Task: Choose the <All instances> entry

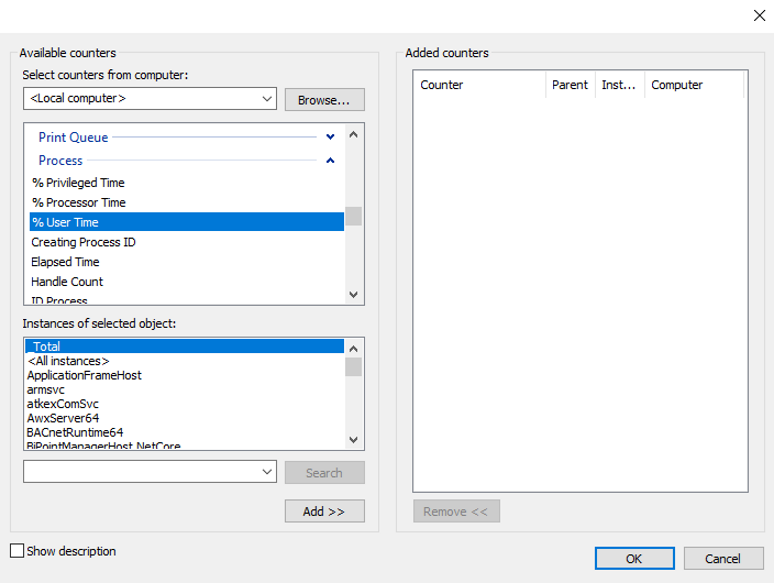Action: click(70, 361)
